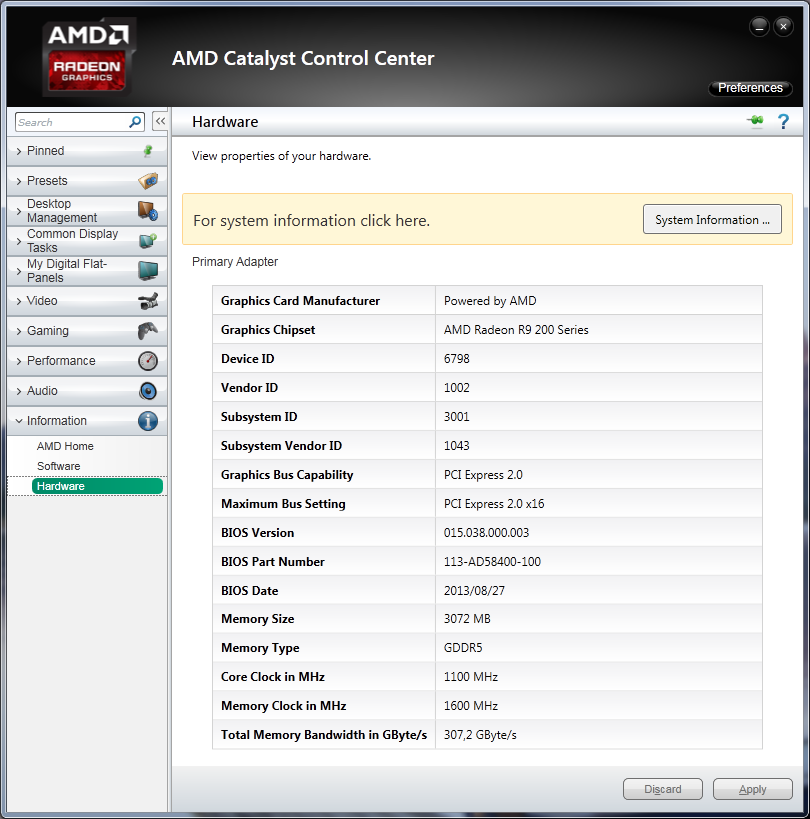Expand the Gaming section
This screenshot has width=810, height=819.
click(x=87, y=331)
